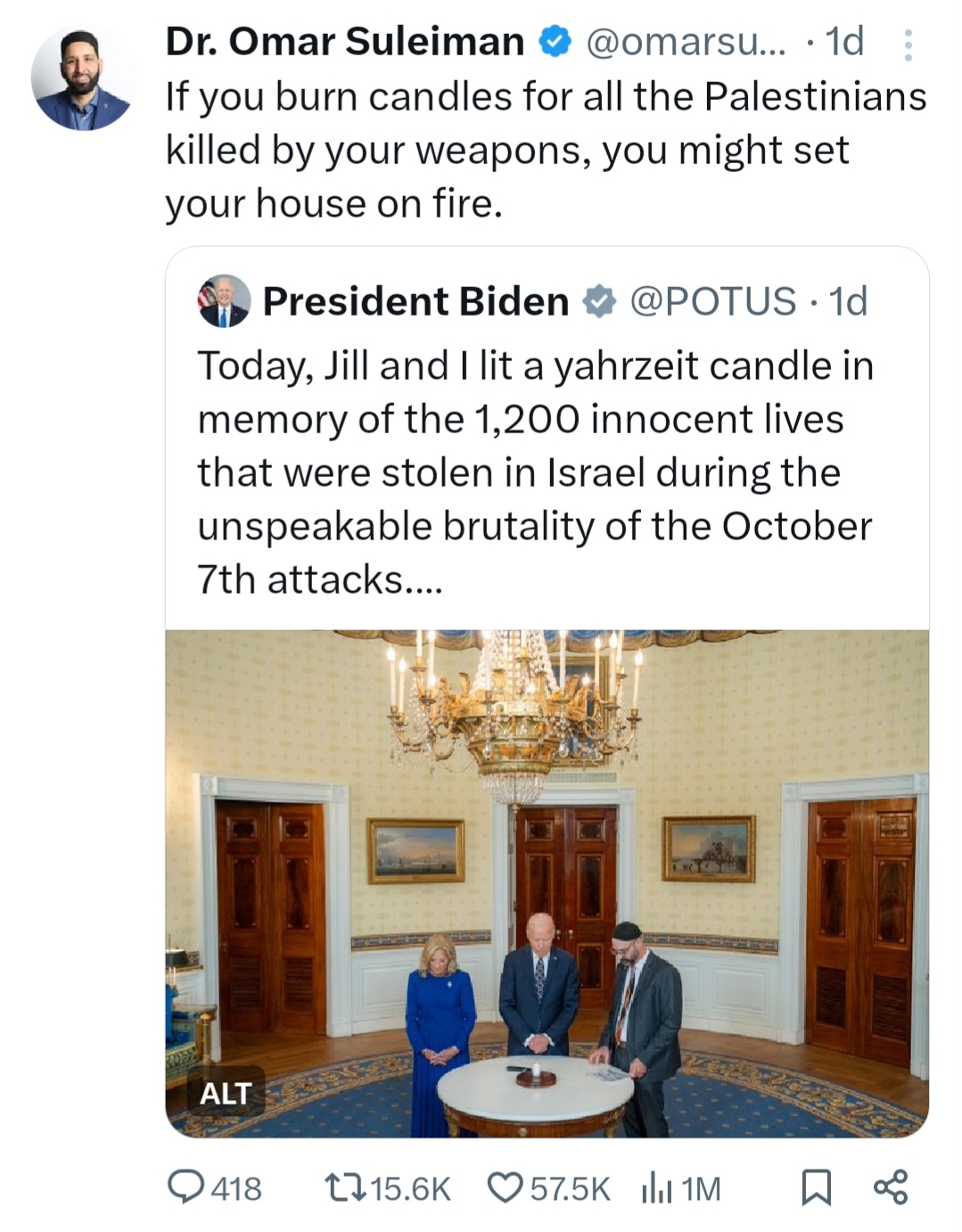This screenshot has height=1232, width=962.
Task: Tap President Biden's small avatar
Action: (x=223, y=301)
